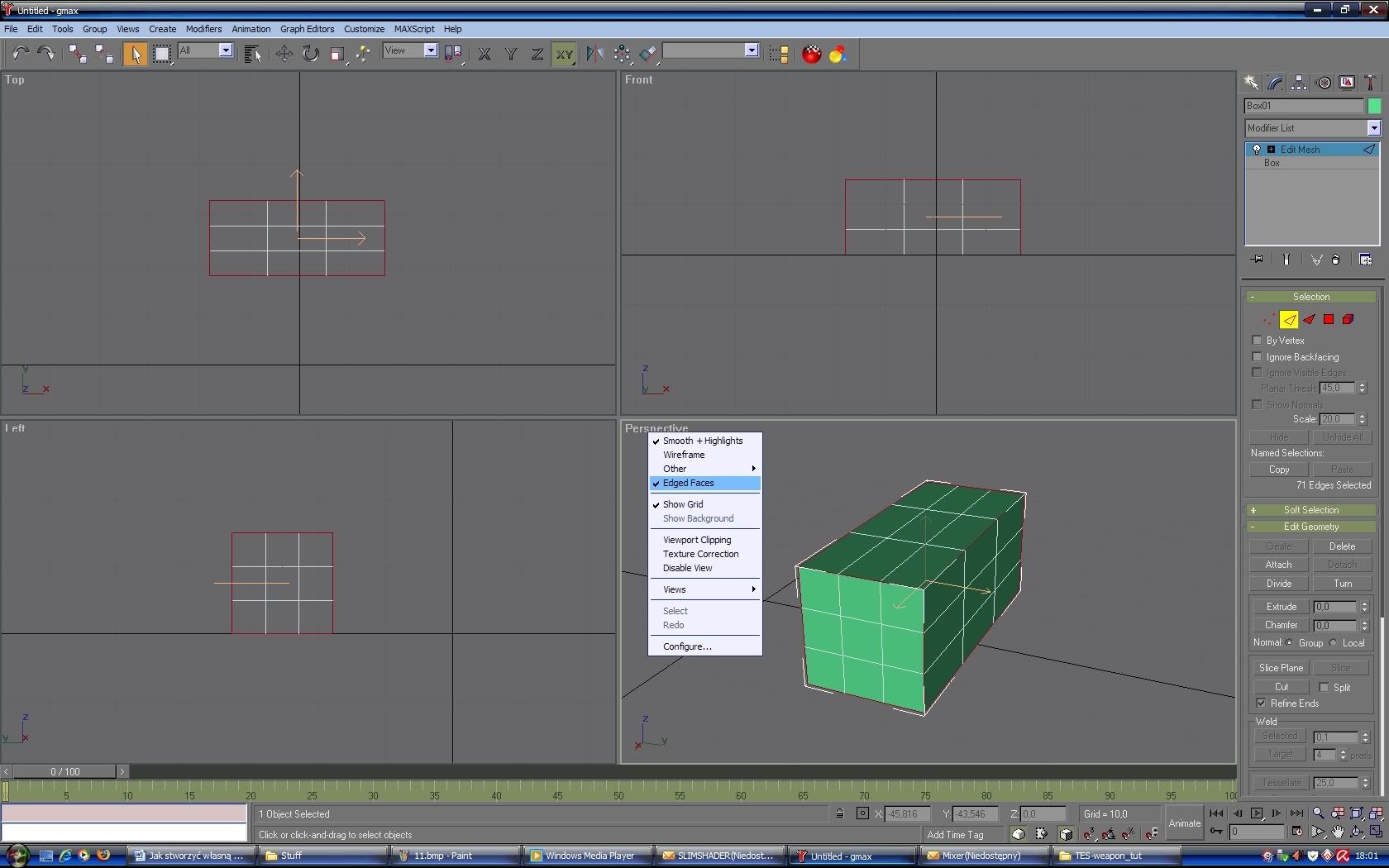1389x868 pixels.
Task: Click the Box01 object color swatch
Action: click(1374, 106)
